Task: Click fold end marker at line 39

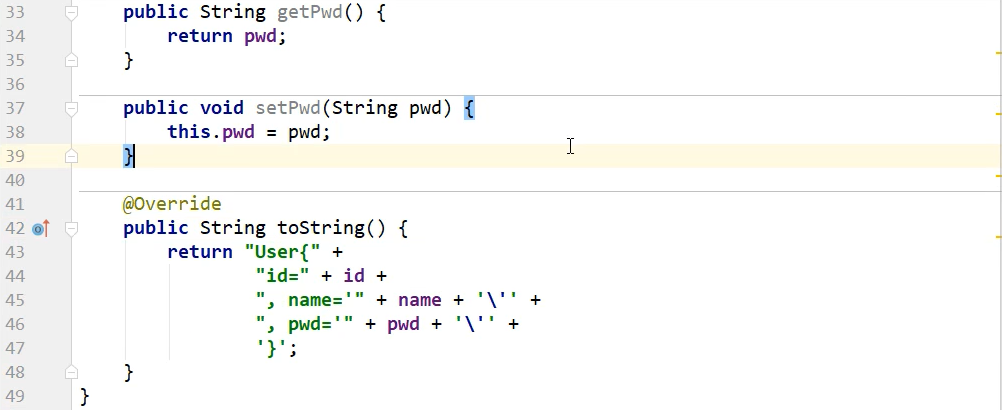Action: click(72, 156)
